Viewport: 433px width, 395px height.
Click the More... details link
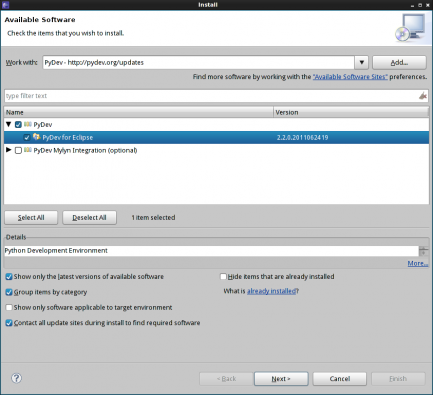click(418, 263)
